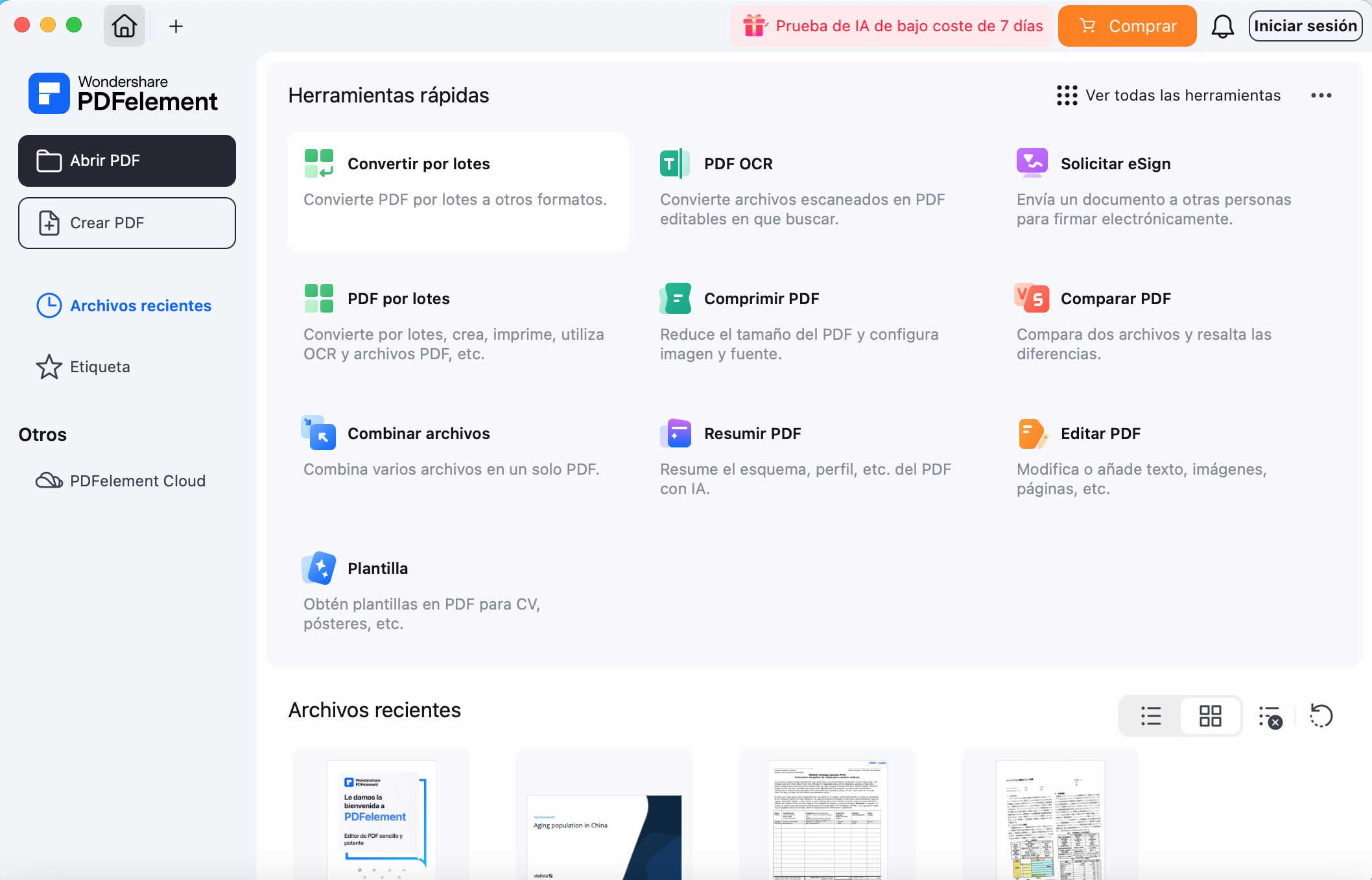The height and width of the screenshot is (880, 1372).
Task: Click the Editar PDF icon
Action: pos(1032,433)
